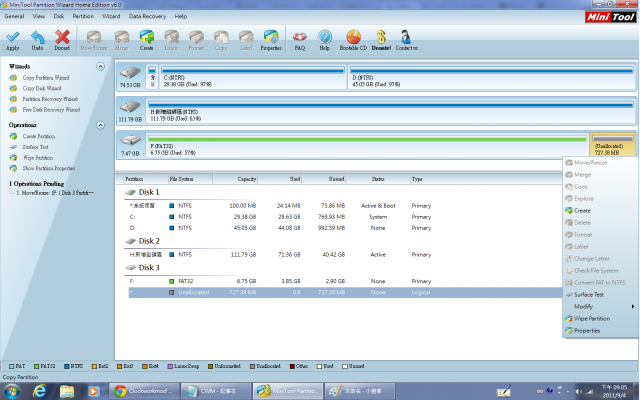Click the Delete toolbar icon
This screenshot has width=640, height=400.
(171, 37)
